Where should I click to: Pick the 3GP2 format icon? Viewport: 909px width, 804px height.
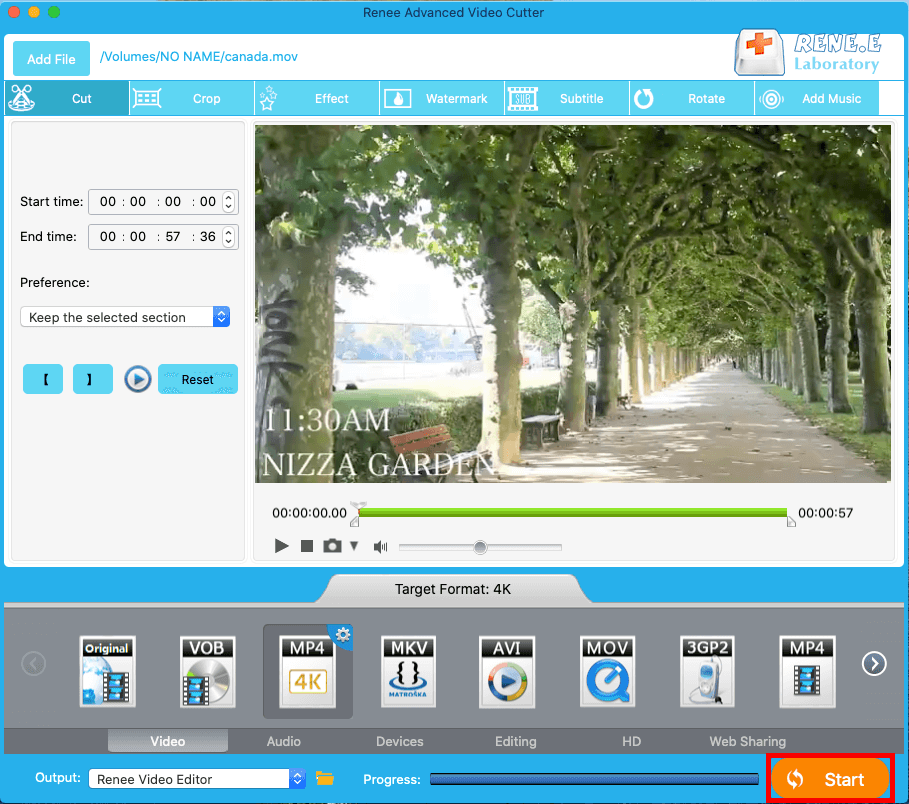pos(707,671)
